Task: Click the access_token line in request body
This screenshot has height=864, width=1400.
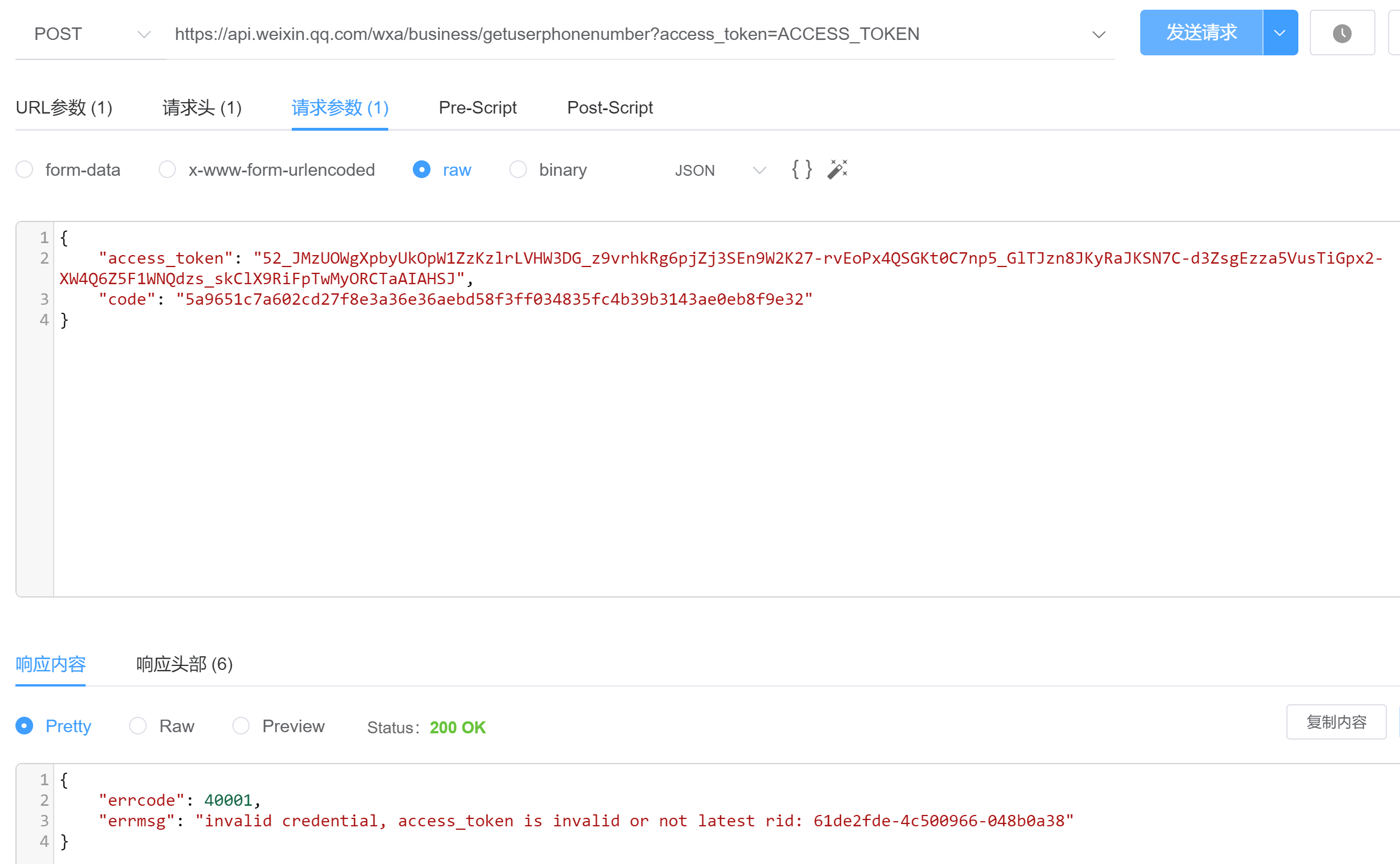Action: click(x=721, y=268)
